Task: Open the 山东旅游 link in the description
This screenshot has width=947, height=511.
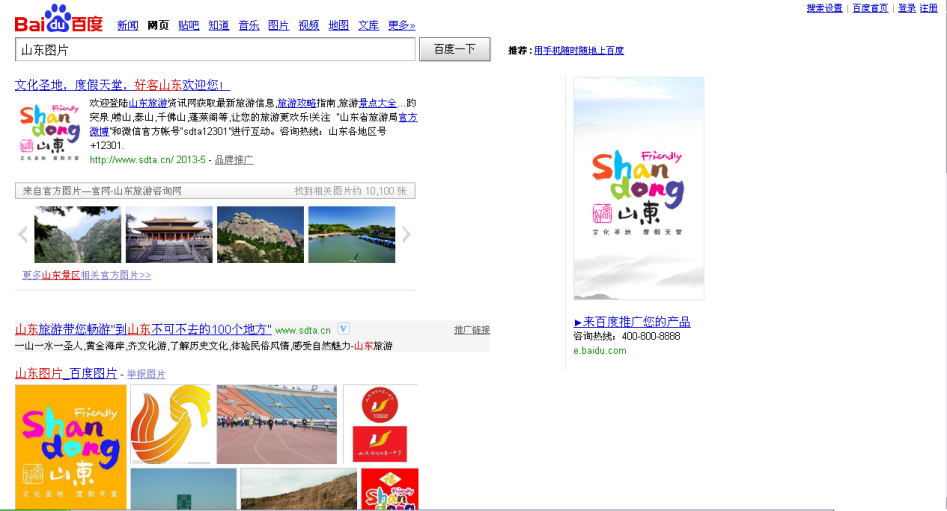Action: 148,103
